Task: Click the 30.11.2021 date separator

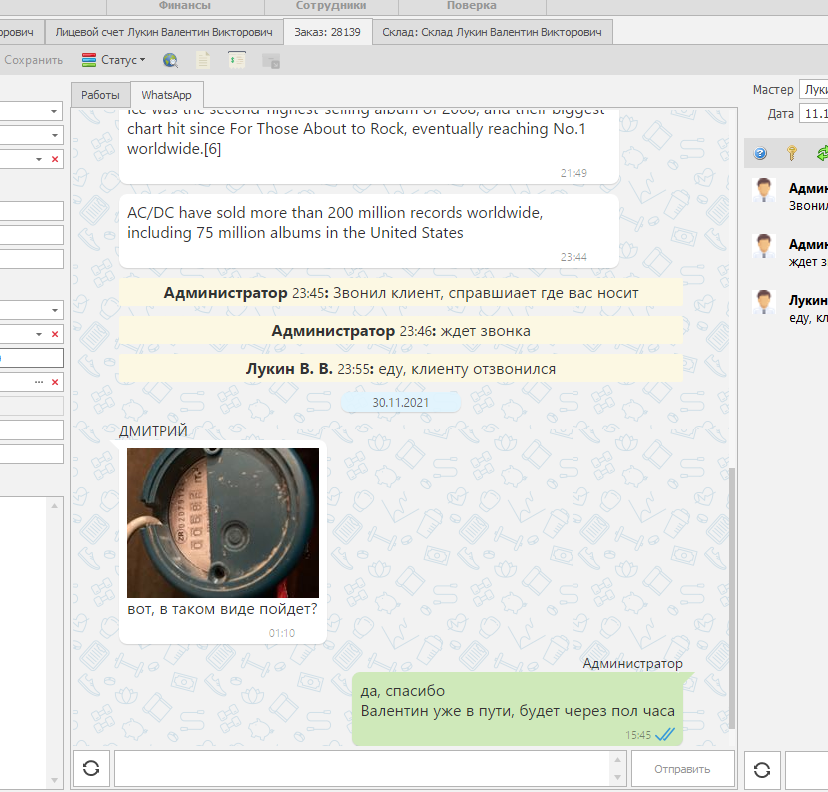Action: tap(401, 402)
